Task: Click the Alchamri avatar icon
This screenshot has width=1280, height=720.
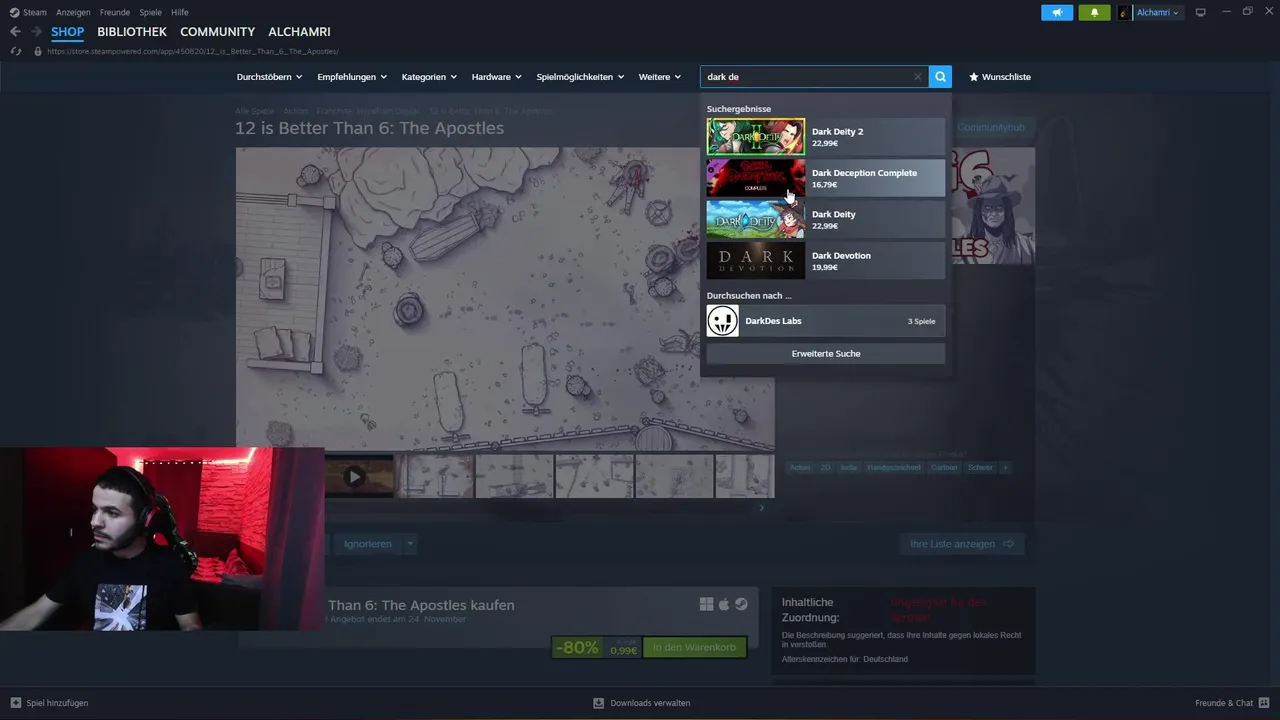Action: (x=1125, y=12)
